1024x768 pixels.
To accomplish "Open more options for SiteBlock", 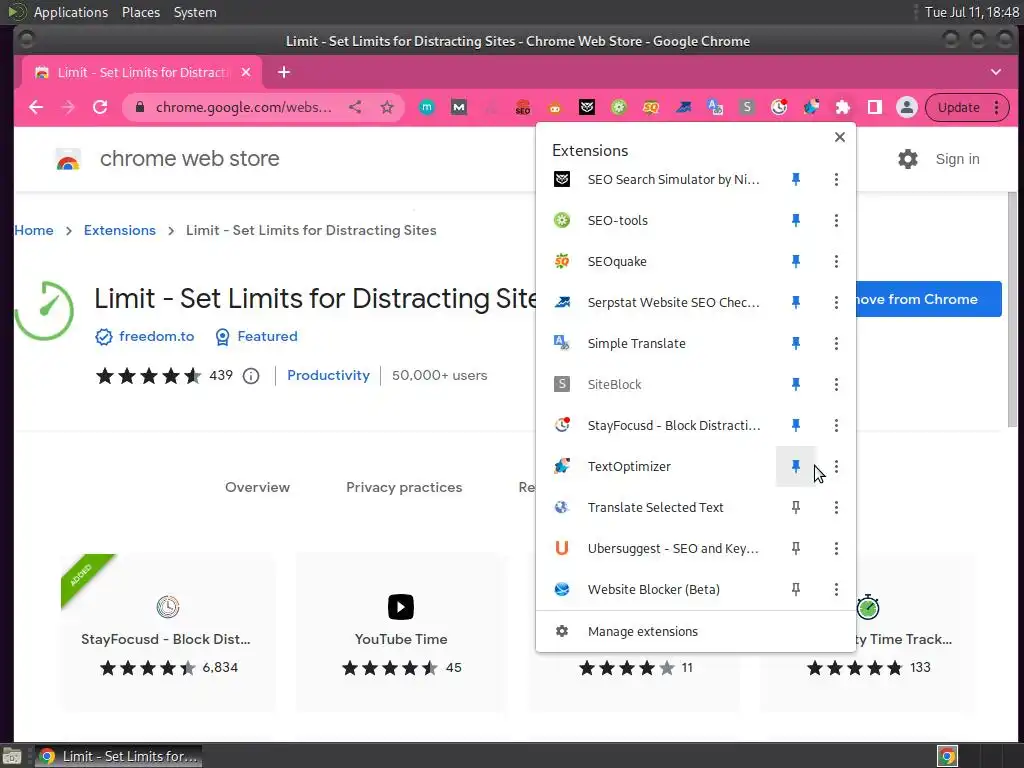I will coord(836,384).
